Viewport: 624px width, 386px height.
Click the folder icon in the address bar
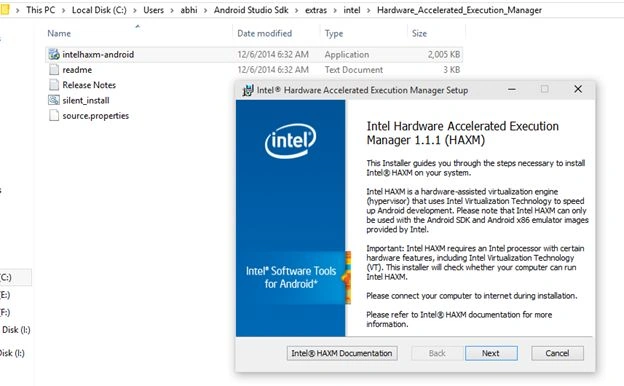pyautogui.click(x=4, y=10)
